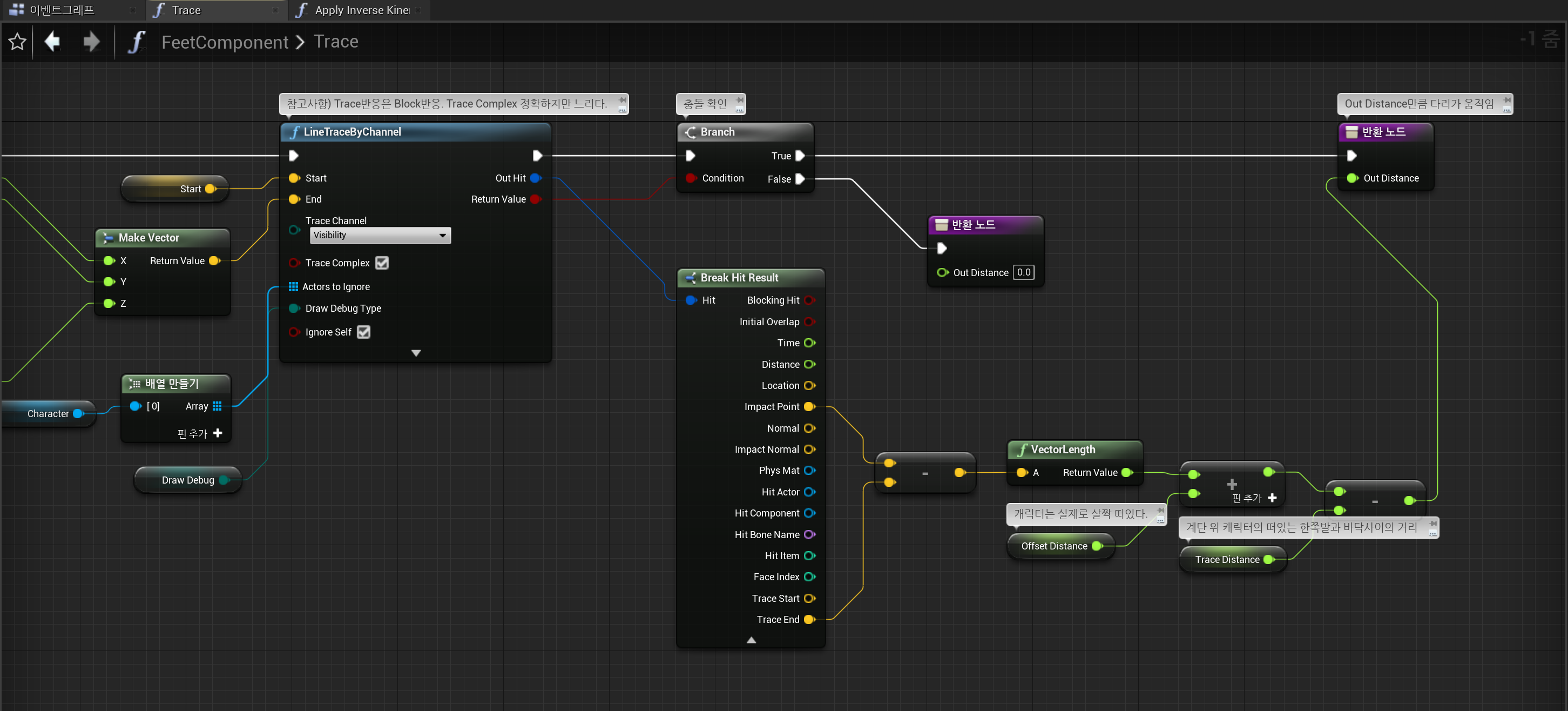Viewport: 1568px width, 711px height.
Task: Click the Array output pin on 배열 만들기
Action: pyautogui.click(x=217, y=406)
